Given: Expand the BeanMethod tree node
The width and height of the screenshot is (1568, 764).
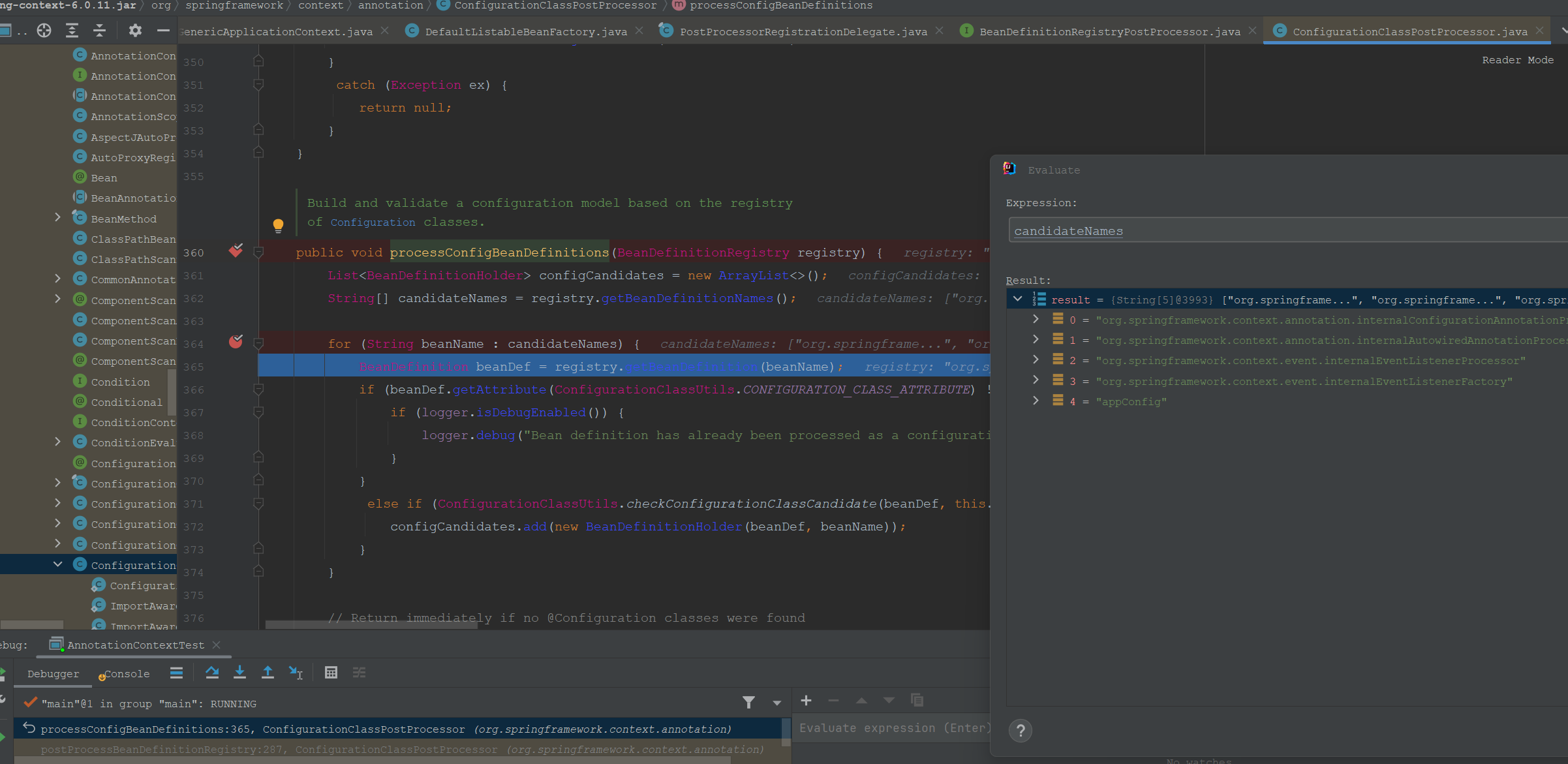Looking at the screenshot, I should [x=57, y=218].
